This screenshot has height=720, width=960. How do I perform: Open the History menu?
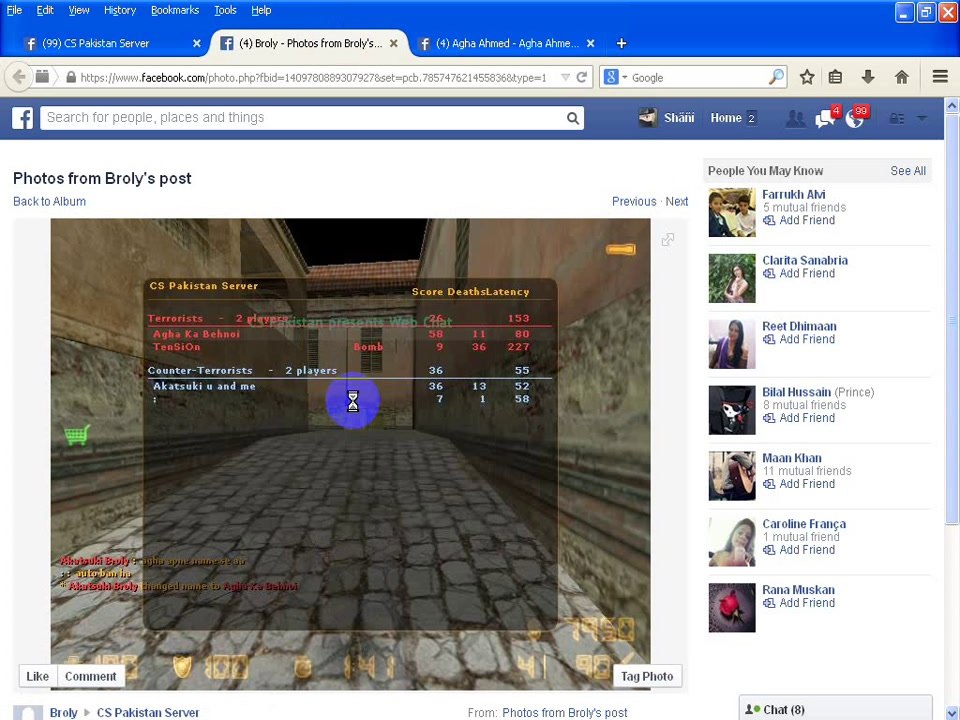pos(120,10)
